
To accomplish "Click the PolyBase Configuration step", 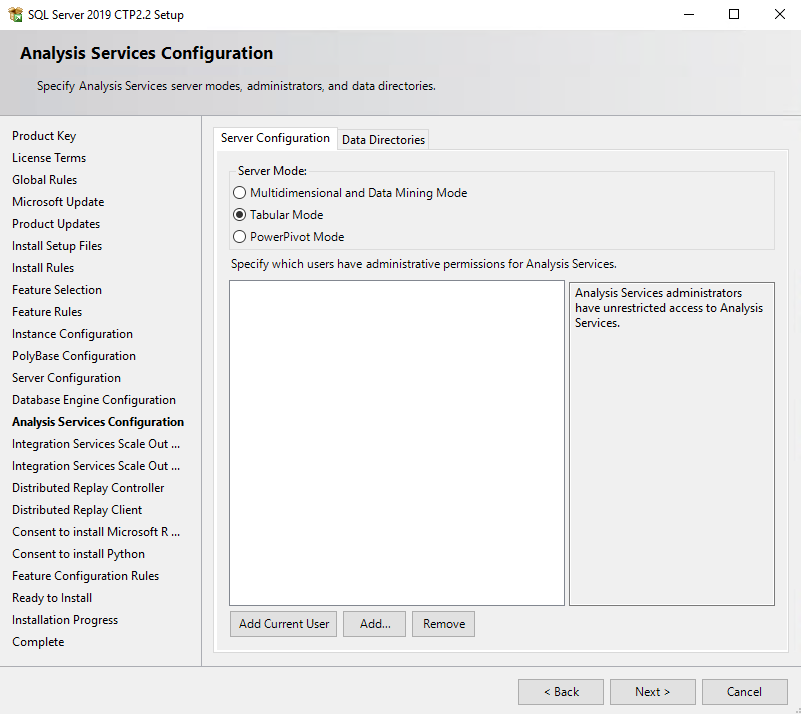I will point(74,355).
